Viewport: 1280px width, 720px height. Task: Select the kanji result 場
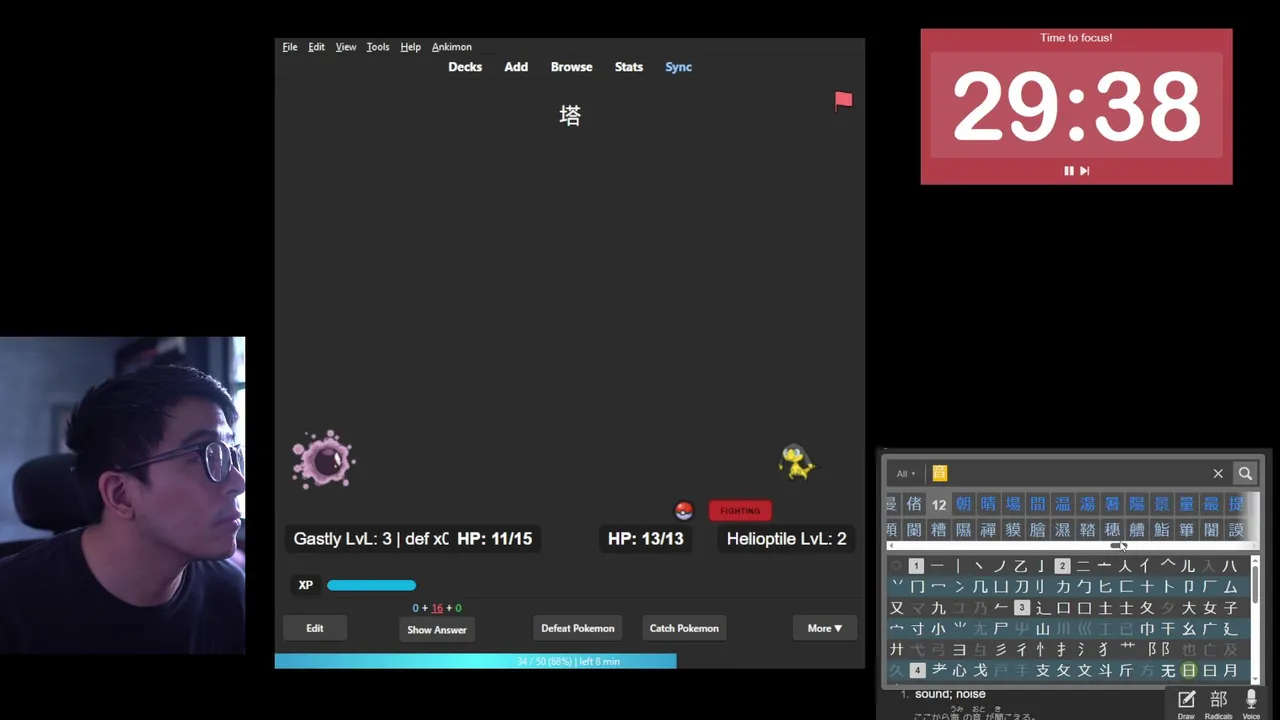tap(1013, 504)
